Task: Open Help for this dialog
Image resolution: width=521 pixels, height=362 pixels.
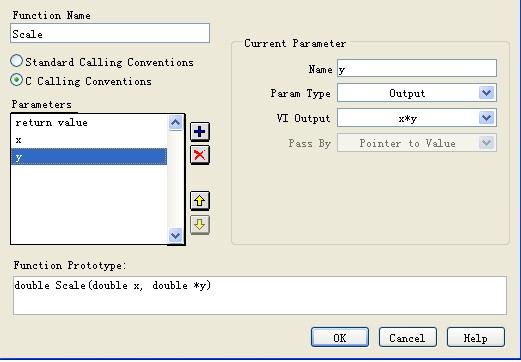Action: 476,338
